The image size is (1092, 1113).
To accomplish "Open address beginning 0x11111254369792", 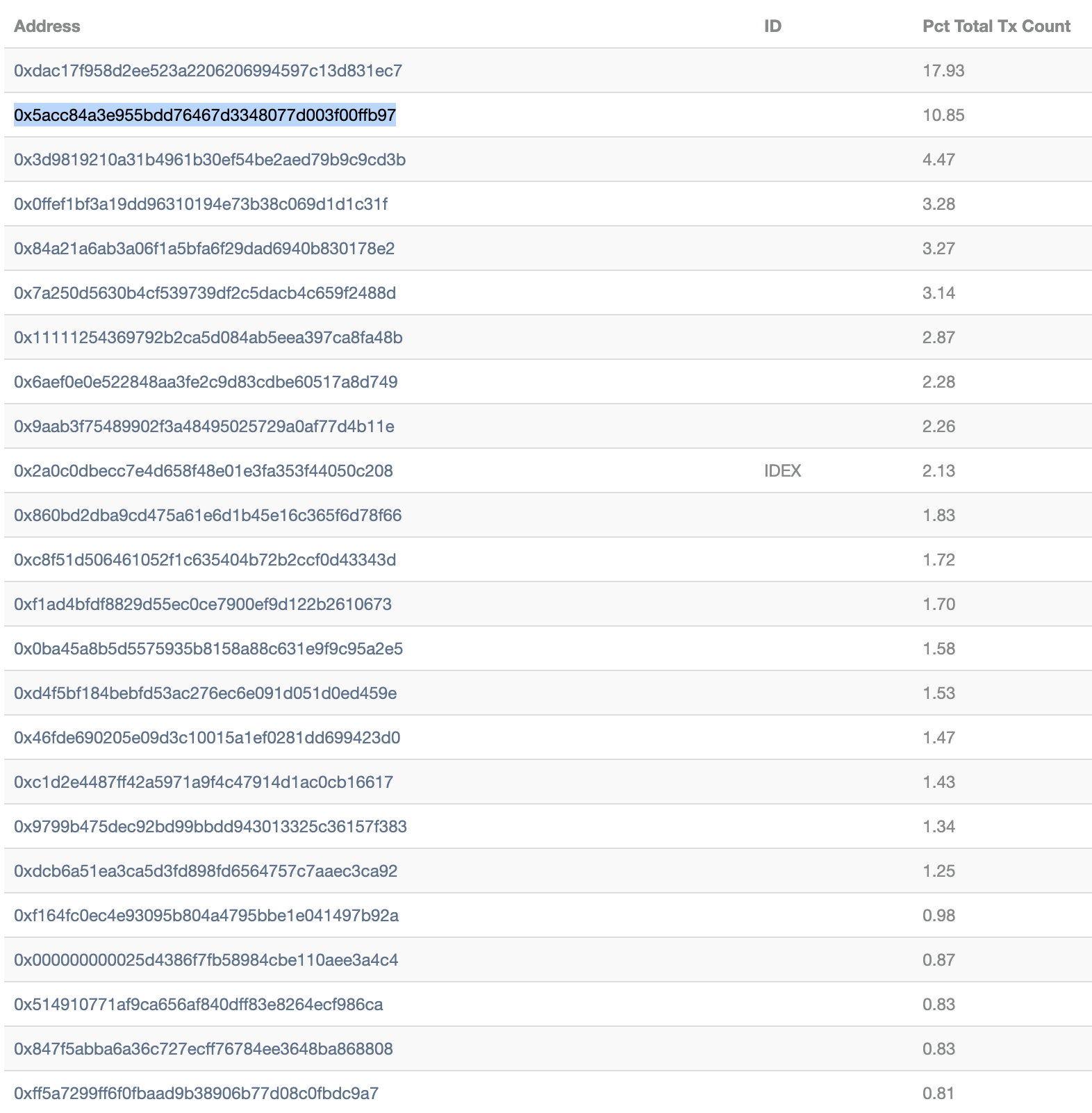I will (208, 338).
